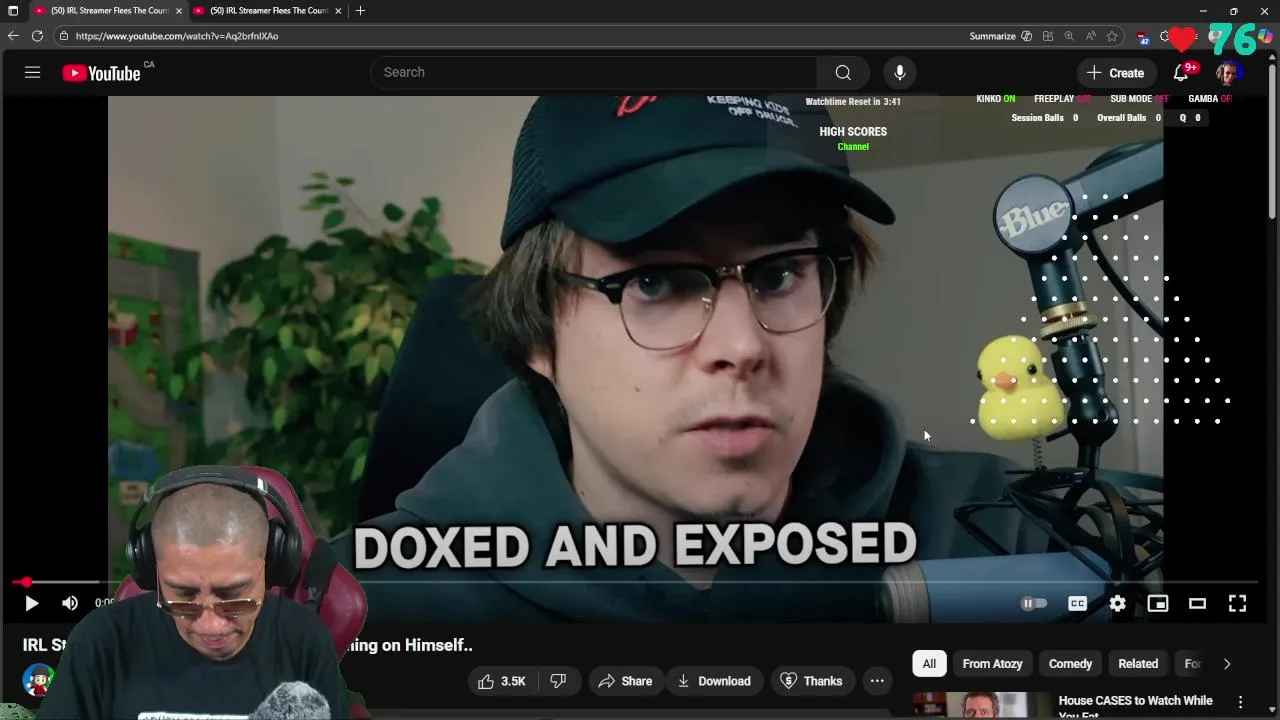The width and height of the screenshot is (1280, 720).
Task: Add page to favorites star
Action: (x=1111, y=36)
